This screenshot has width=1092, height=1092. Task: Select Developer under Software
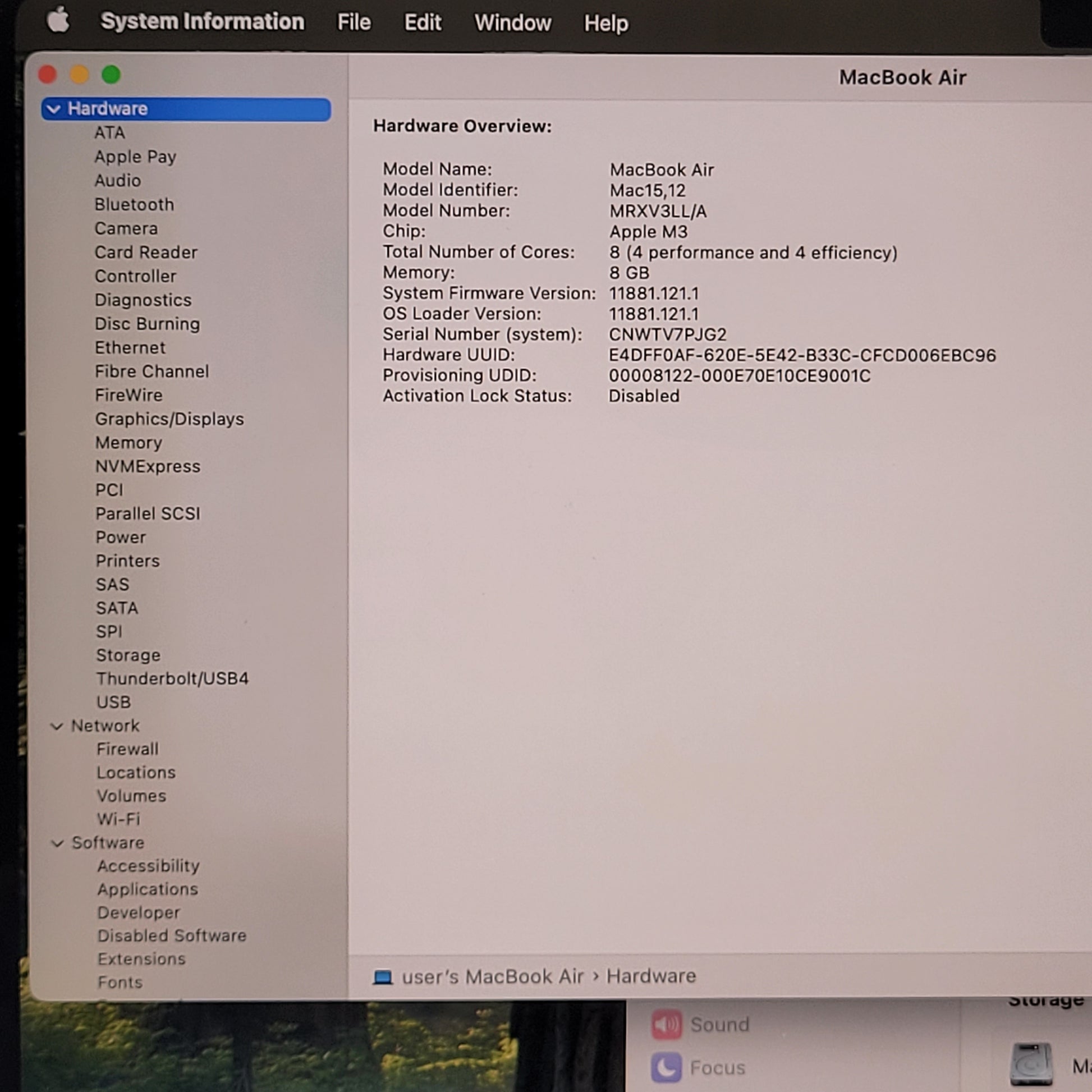click(x=139, y=913)
